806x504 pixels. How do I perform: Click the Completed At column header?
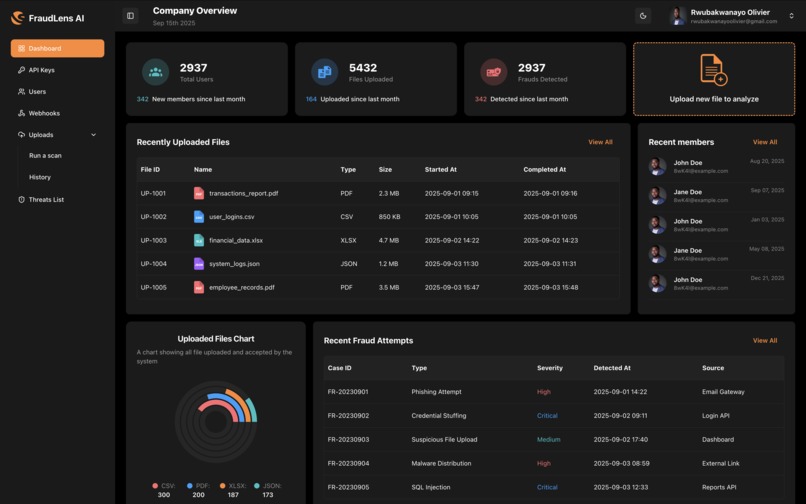point(544,169)
